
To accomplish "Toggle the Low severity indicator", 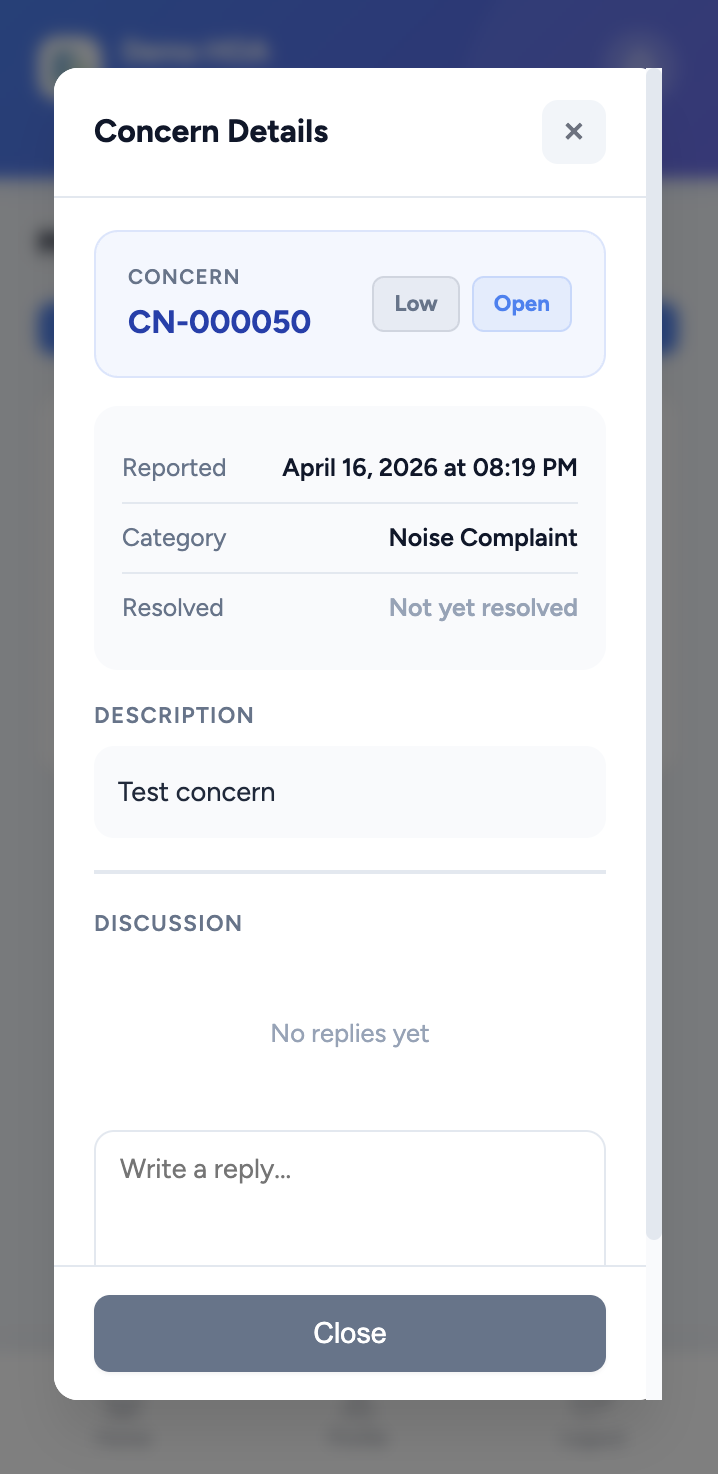I will point(415,304).
